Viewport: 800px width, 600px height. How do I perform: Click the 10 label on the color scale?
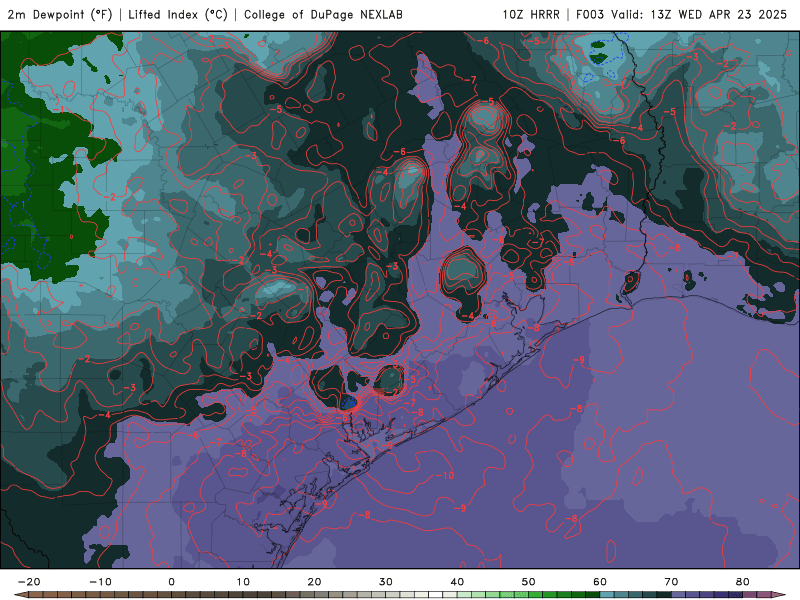tap(243, 582)
